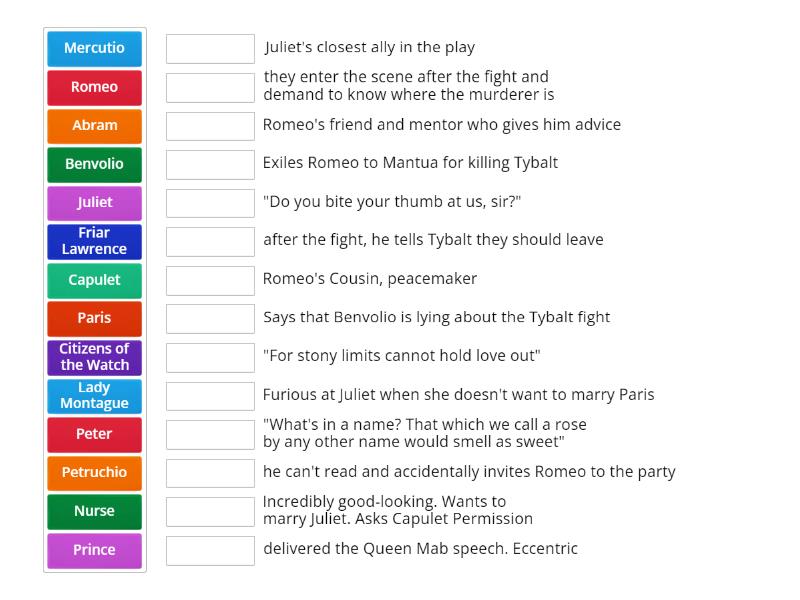Click the answer box near the stony limits quote
Screen dimensions: 800x600
pos(210,356)
